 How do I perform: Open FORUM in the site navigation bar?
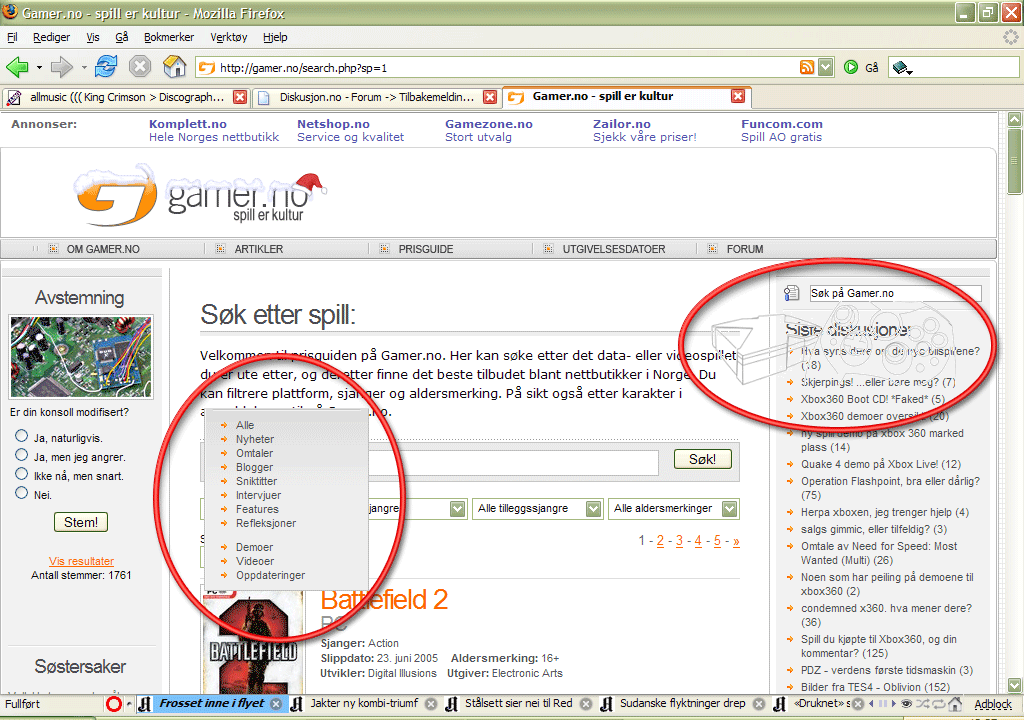[x=744, y=249]
